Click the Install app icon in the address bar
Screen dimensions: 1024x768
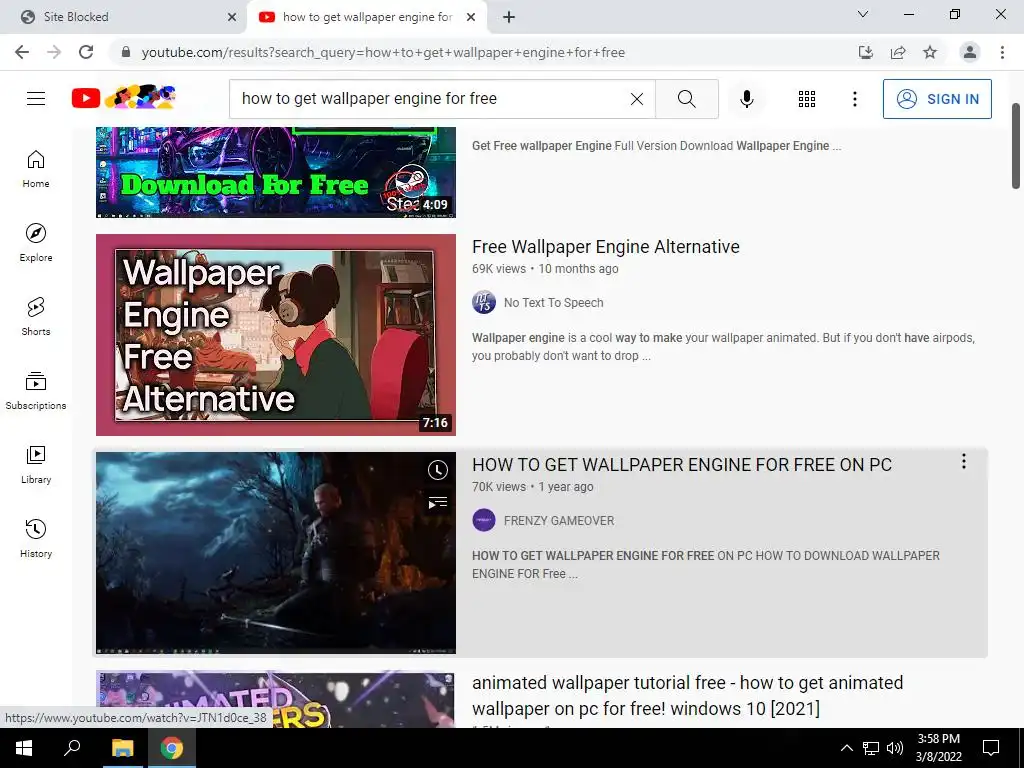865,52
